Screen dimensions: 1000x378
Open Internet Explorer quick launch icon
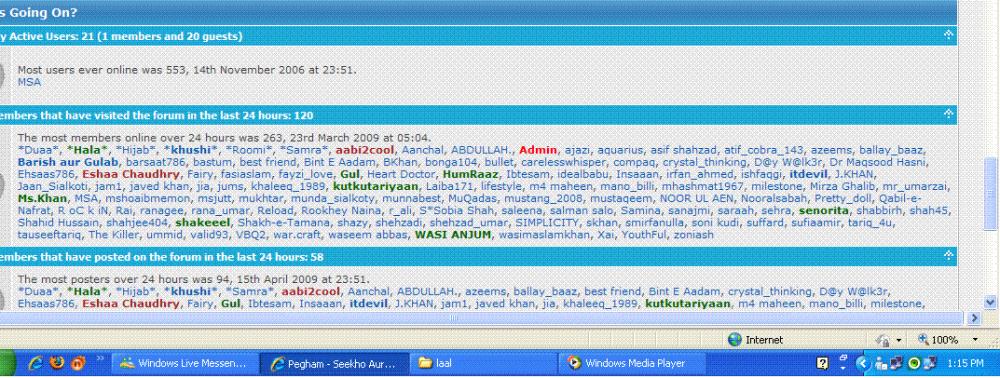tap(35, 363)
